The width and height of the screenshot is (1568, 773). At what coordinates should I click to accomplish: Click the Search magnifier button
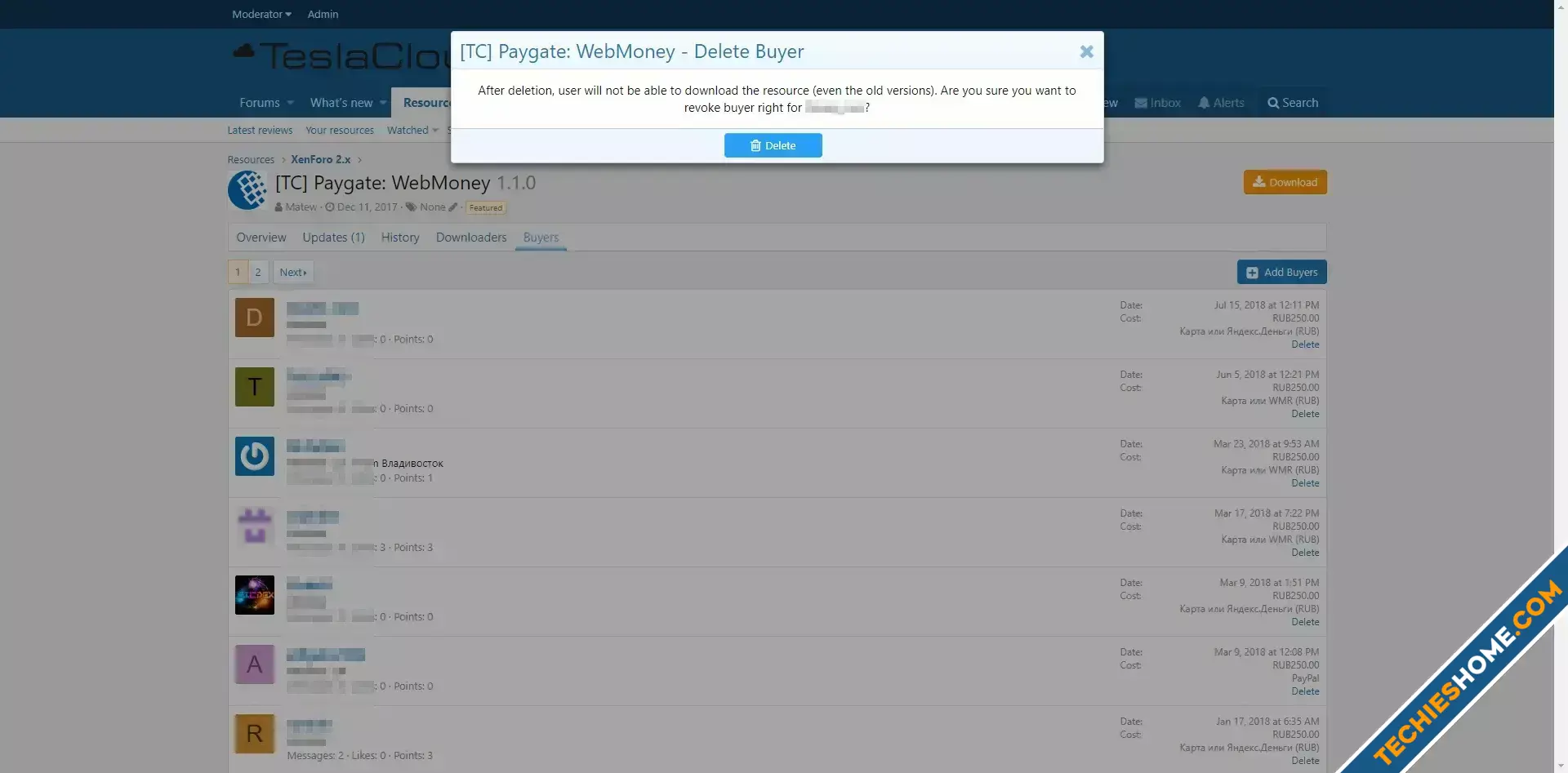click(x=1293, y=103)
